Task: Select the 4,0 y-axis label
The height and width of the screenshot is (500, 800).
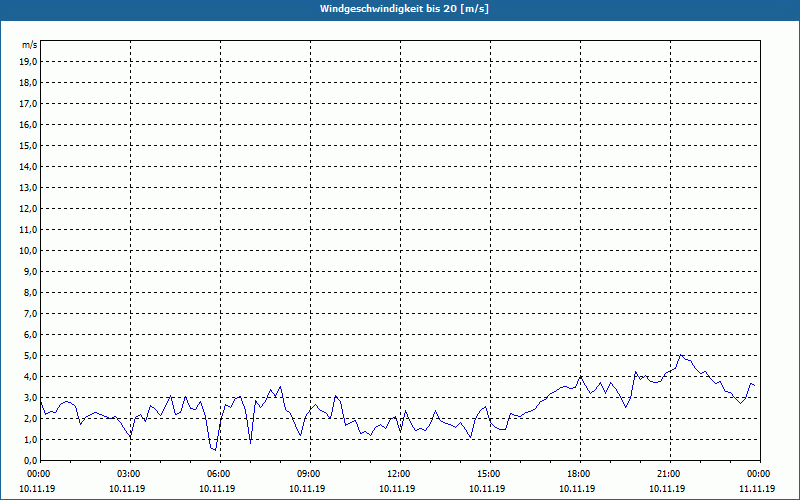Action: pyautogui.click(x=31, y=376)
